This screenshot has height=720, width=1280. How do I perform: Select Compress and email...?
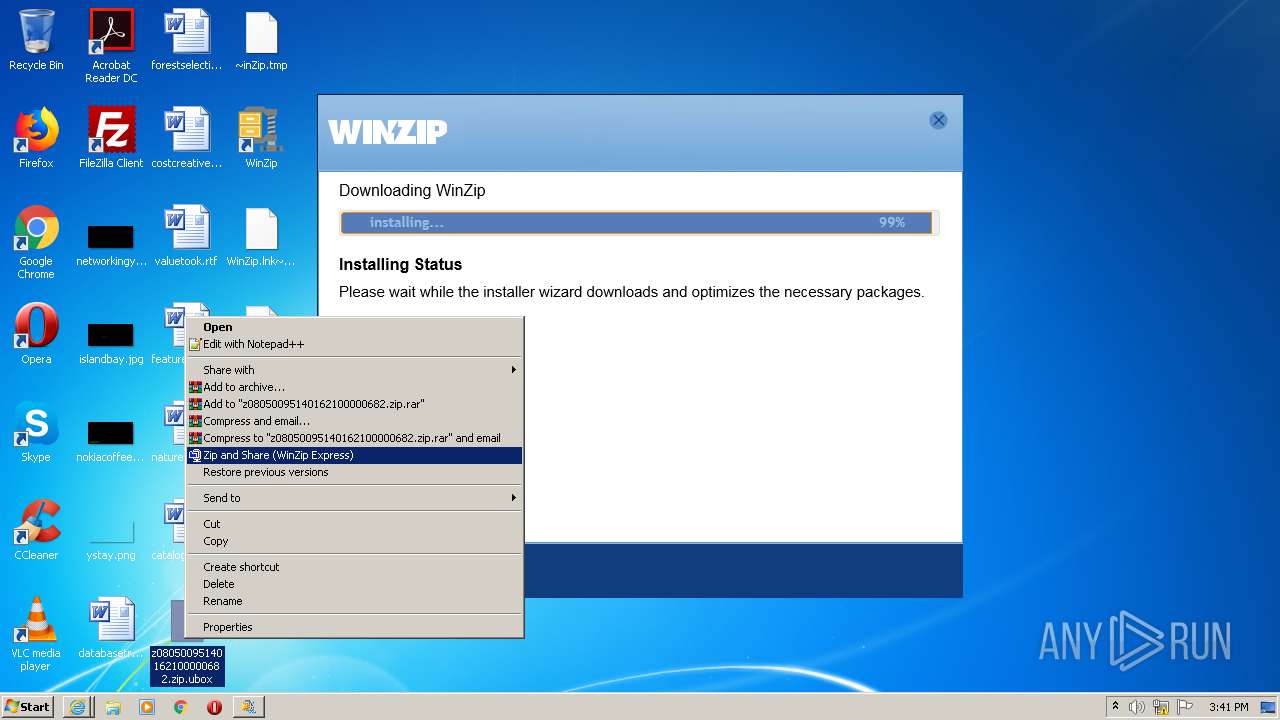click(355, 421)
